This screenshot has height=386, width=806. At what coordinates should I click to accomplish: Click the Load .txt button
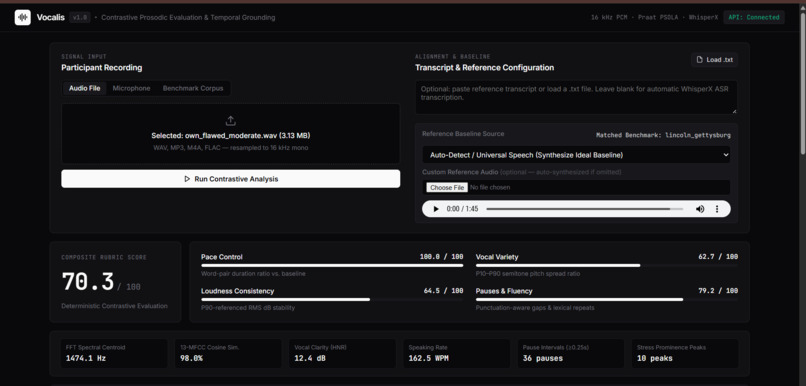click(715, 60)
